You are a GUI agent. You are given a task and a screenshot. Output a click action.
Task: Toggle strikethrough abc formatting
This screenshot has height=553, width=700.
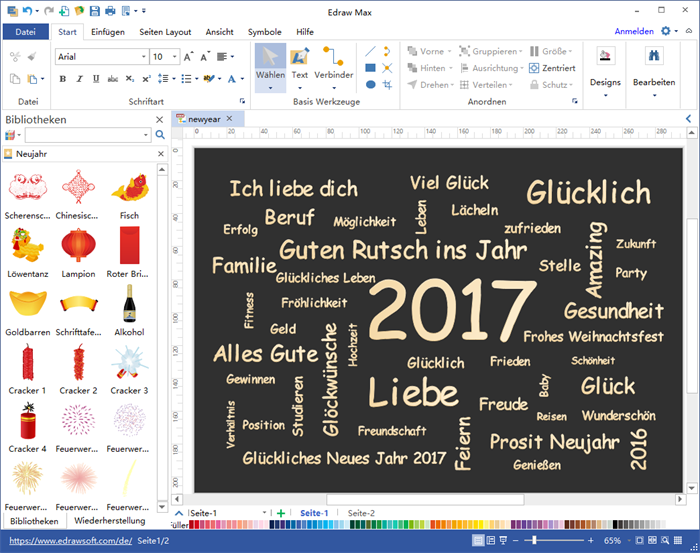click(112, 79)
